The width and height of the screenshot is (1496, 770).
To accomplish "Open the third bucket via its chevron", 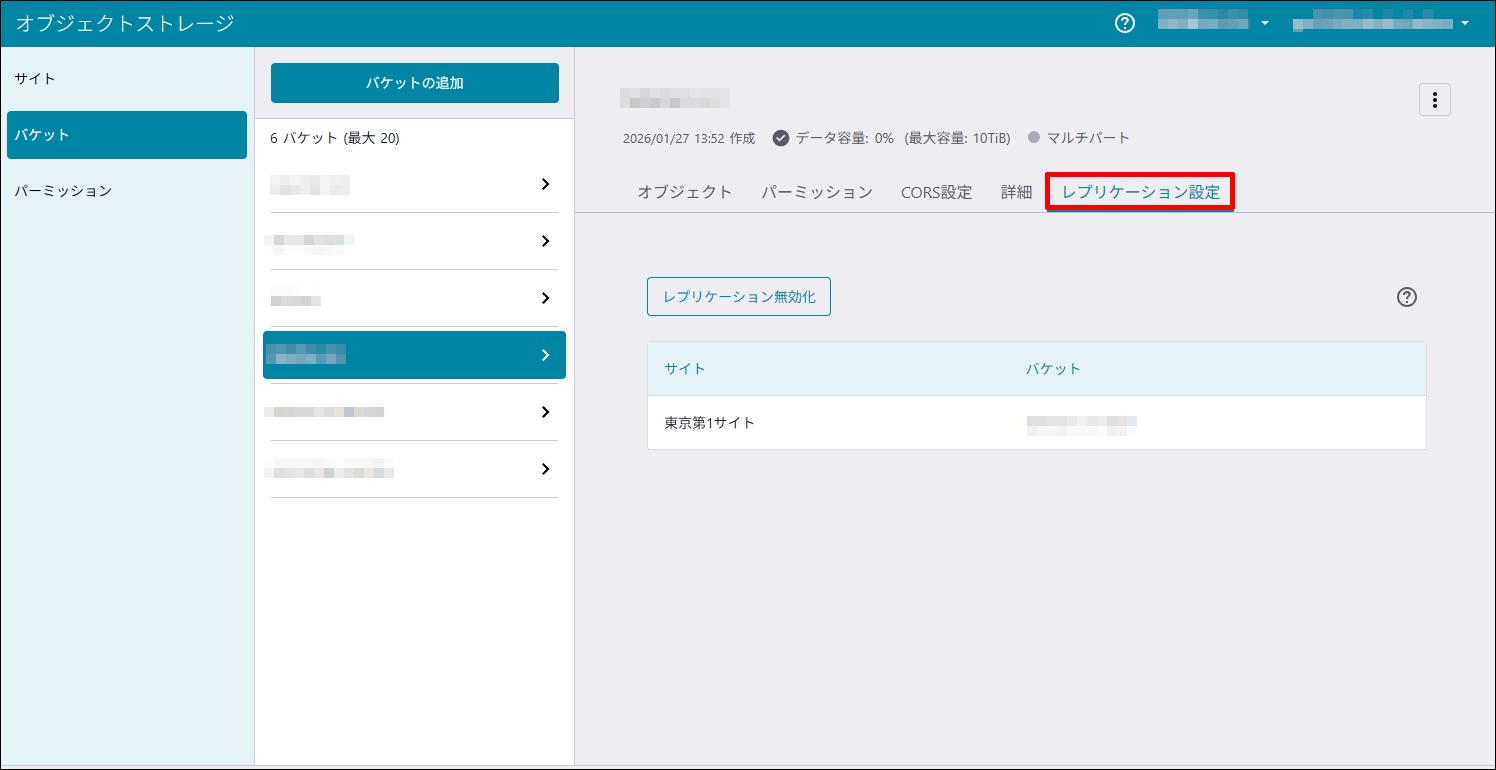I will [x=545, y=298].
